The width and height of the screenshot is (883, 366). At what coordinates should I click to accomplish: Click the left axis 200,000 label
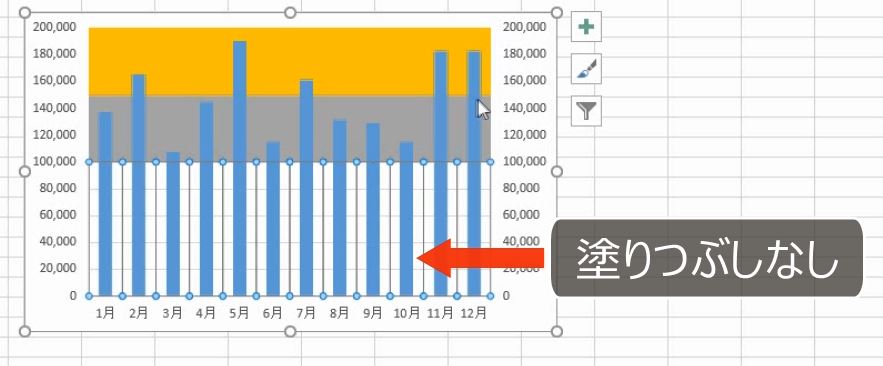pos(55,27)
